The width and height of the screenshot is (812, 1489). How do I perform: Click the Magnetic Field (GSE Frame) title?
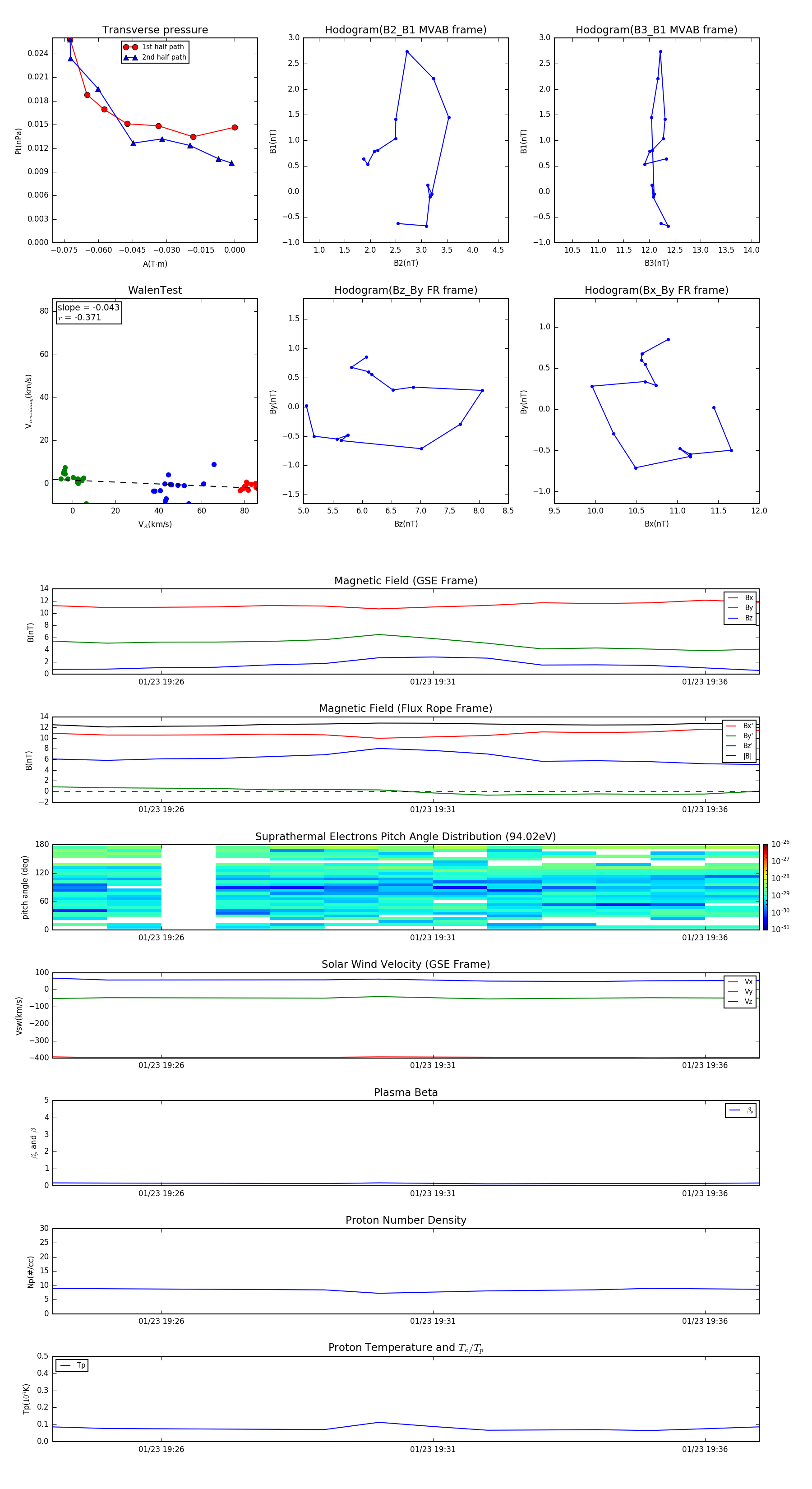point(405,581)
